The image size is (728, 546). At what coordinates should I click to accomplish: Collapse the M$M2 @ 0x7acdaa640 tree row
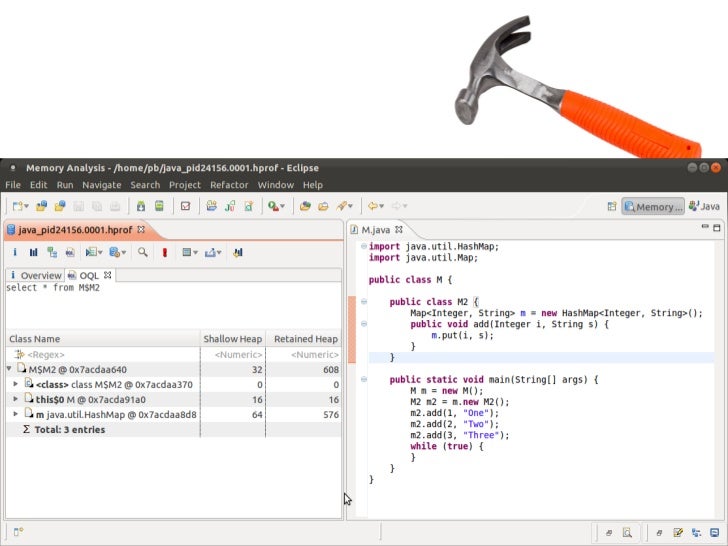pyautogui.click(x=10, y=369)
